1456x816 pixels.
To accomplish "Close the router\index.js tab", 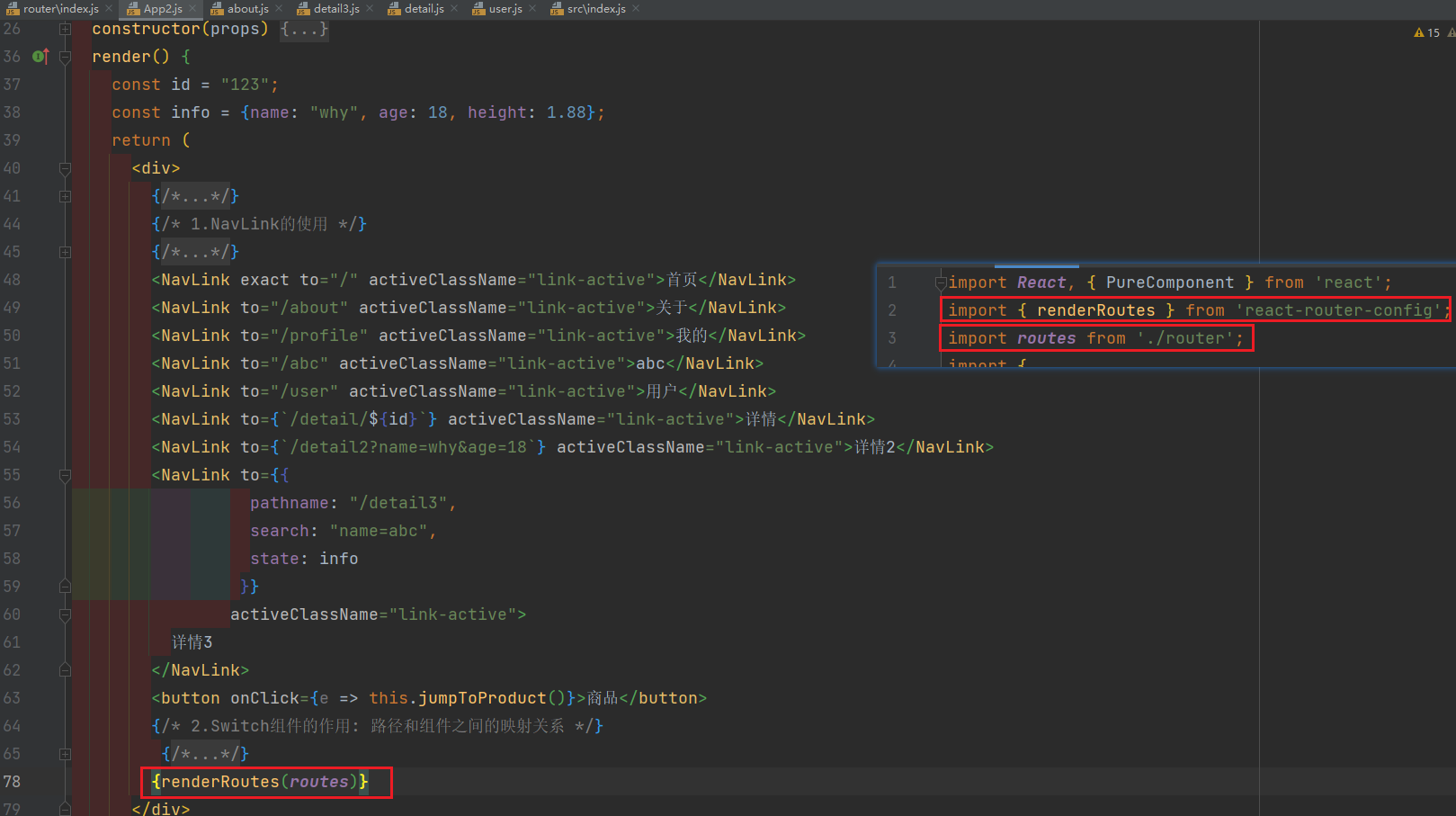I will tap(109, 9).
